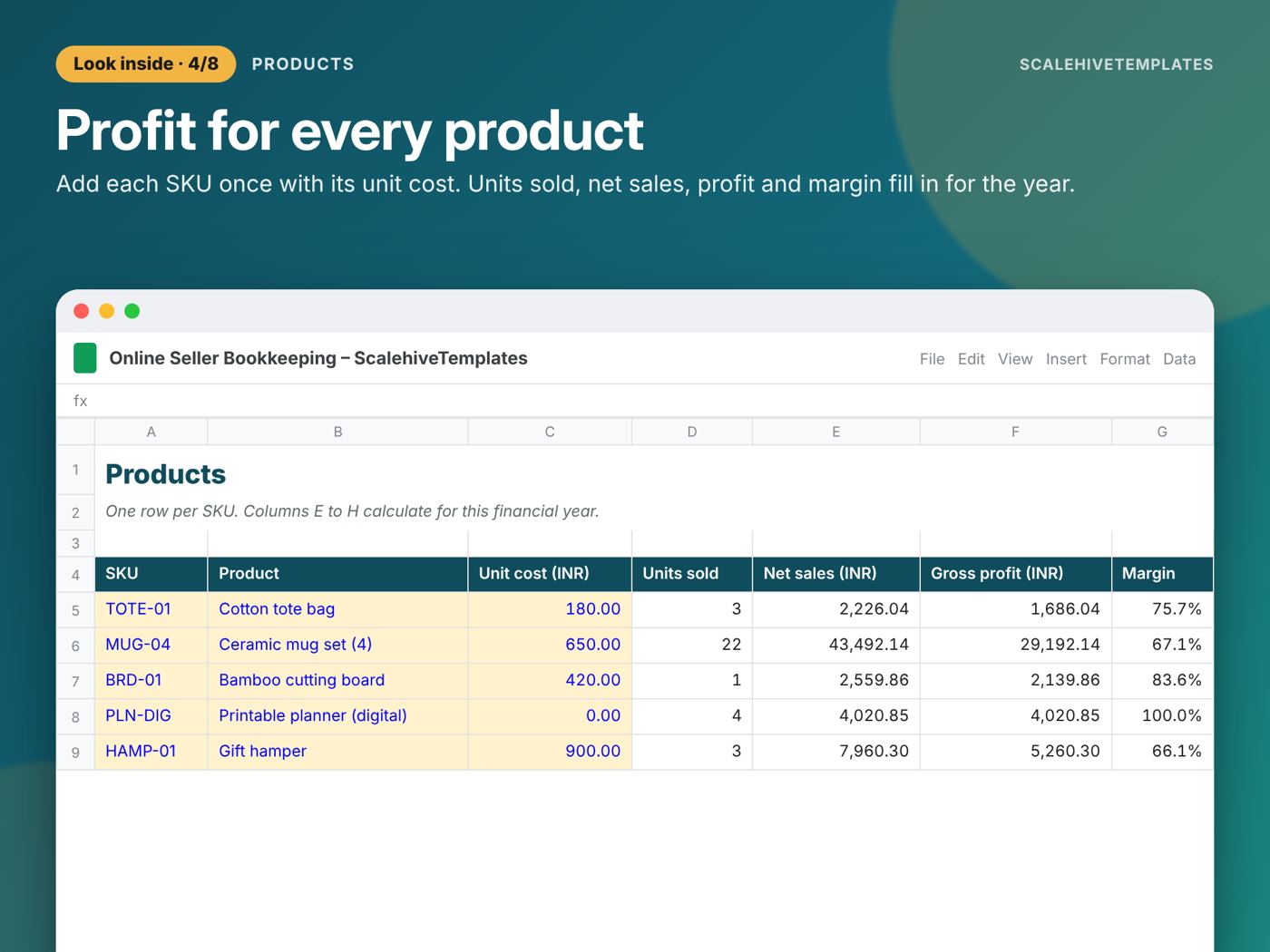This screenshot has height=952, width=1270.
Task: Click the 5,260.30 gross profit cell
Action: tap(1016, 752)
